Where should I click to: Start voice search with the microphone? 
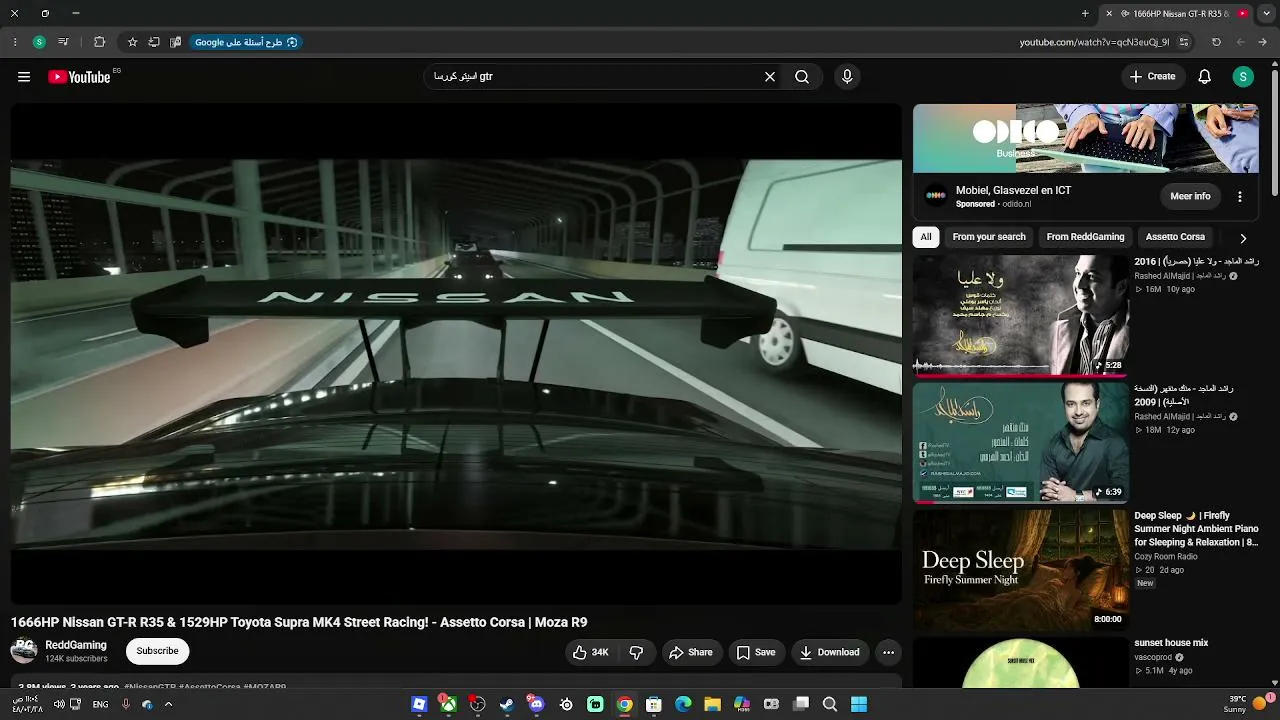847,77
